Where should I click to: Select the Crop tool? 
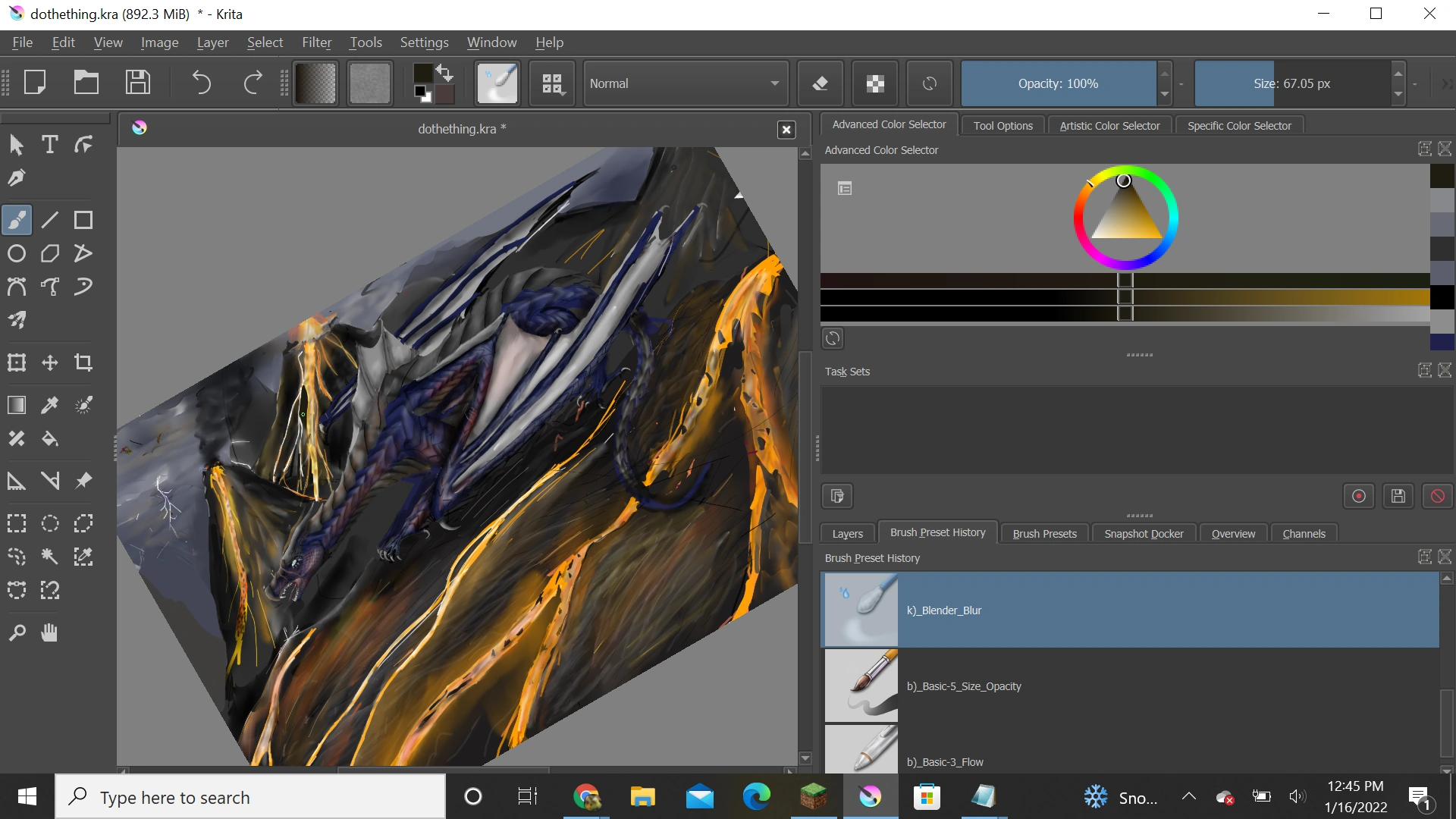(x=83, y=363)
